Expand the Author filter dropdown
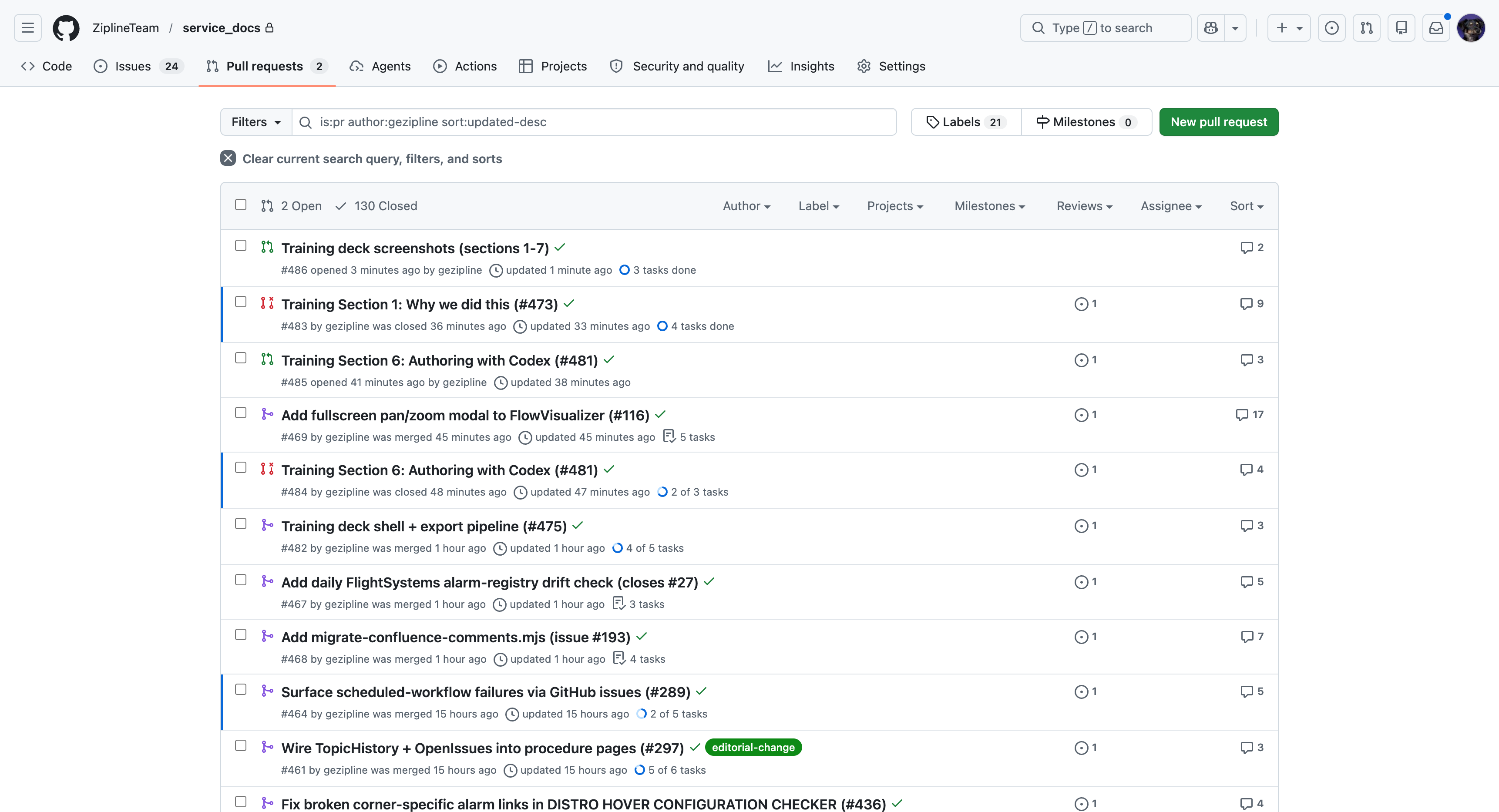Screen dimensions: 1499x812 click(746, 206)
